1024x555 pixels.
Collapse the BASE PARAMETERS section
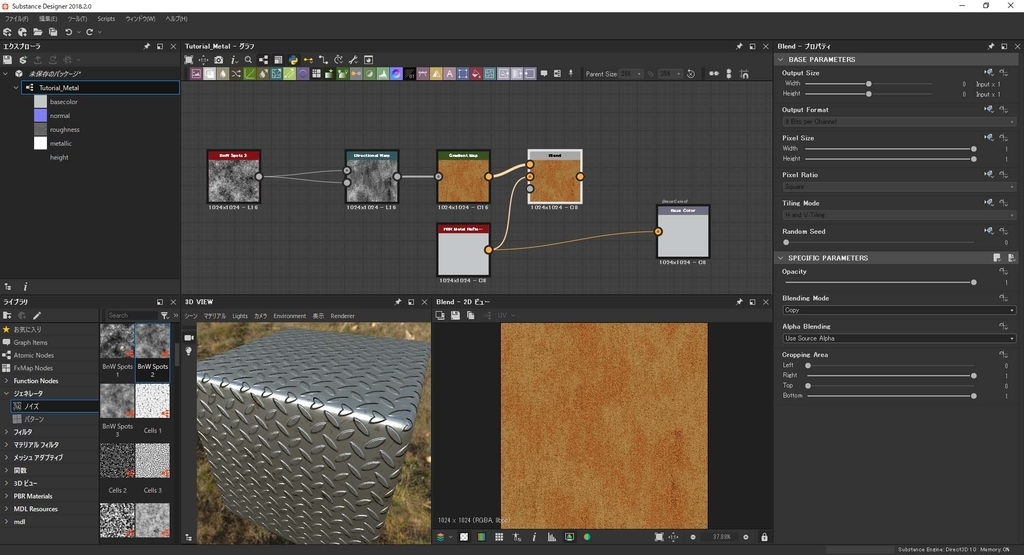781,60
